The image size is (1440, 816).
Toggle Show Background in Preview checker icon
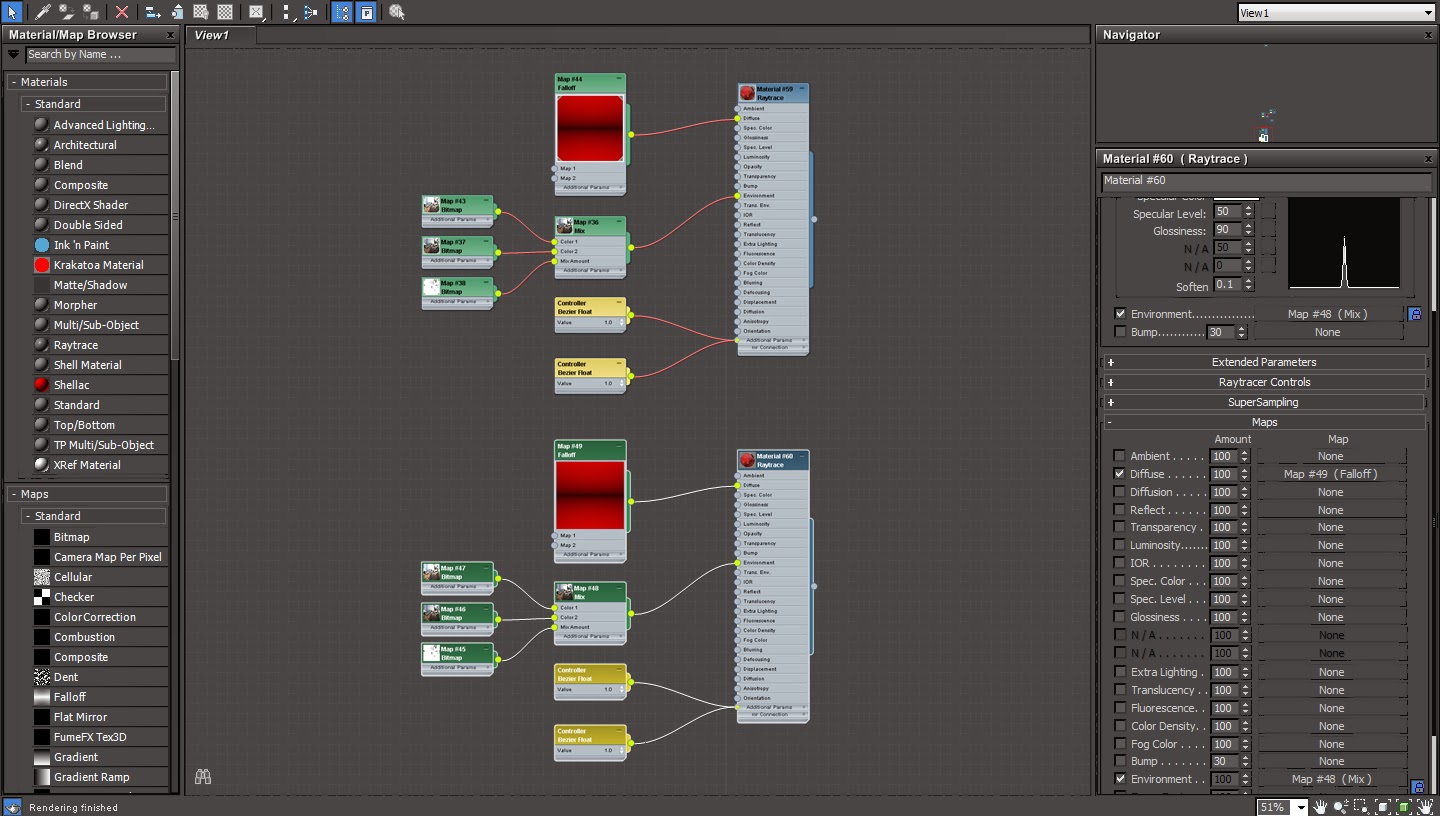(x=225, y=12)
